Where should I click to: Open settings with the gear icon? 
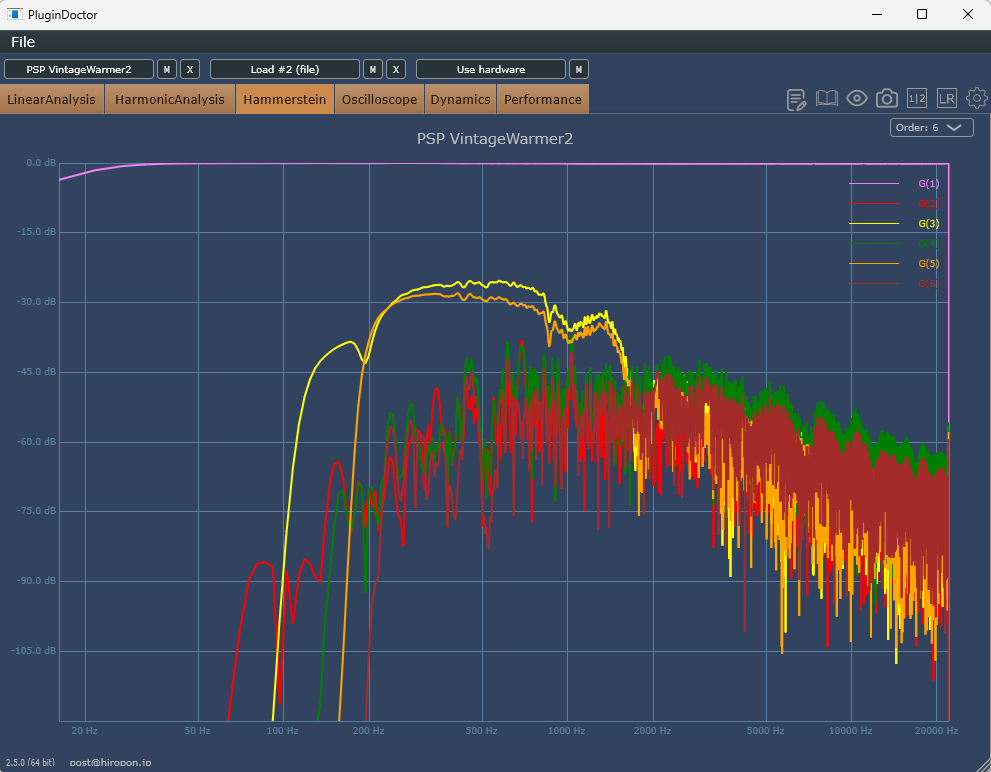pos(976,98)
